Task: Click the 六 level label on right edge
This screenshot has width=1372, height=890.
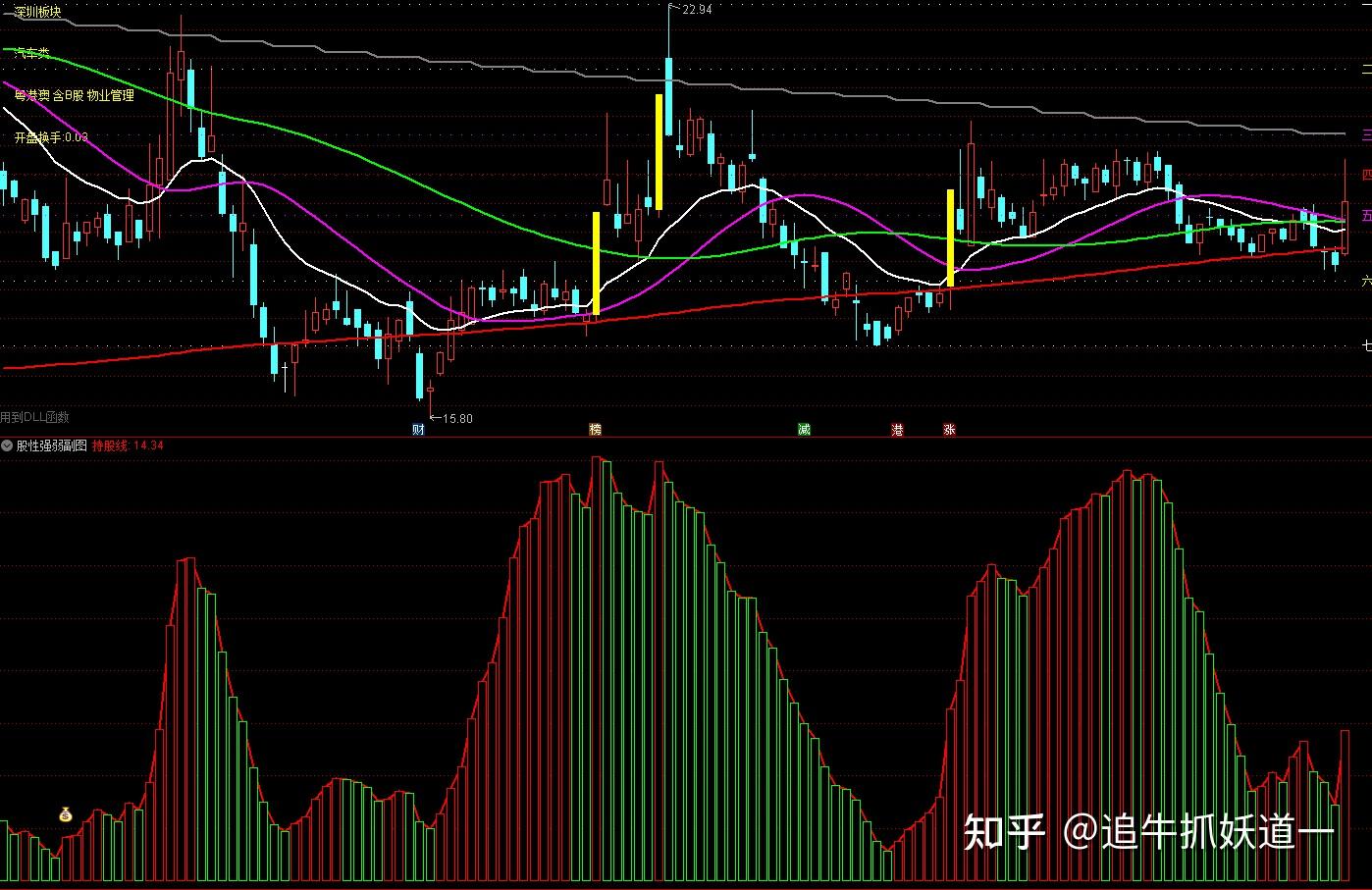Action: click(1366, 281)
